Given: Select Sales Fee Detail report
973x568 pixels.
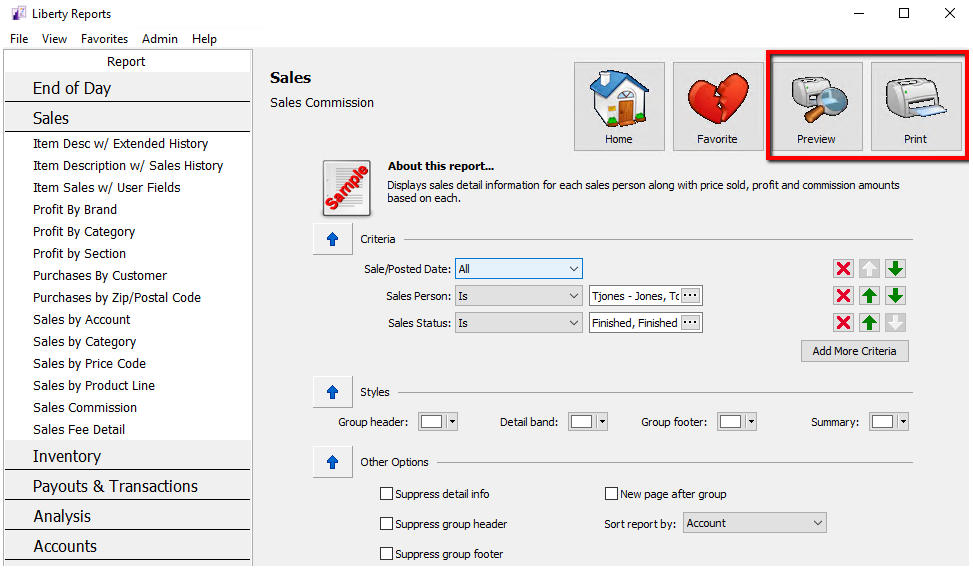Looking at the screenshot, I should pos(79,430).
